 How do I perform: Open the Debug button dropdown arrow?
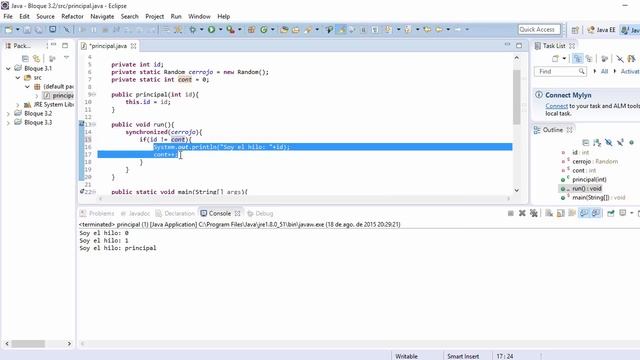pyautogui.click(x=201, y=29)
